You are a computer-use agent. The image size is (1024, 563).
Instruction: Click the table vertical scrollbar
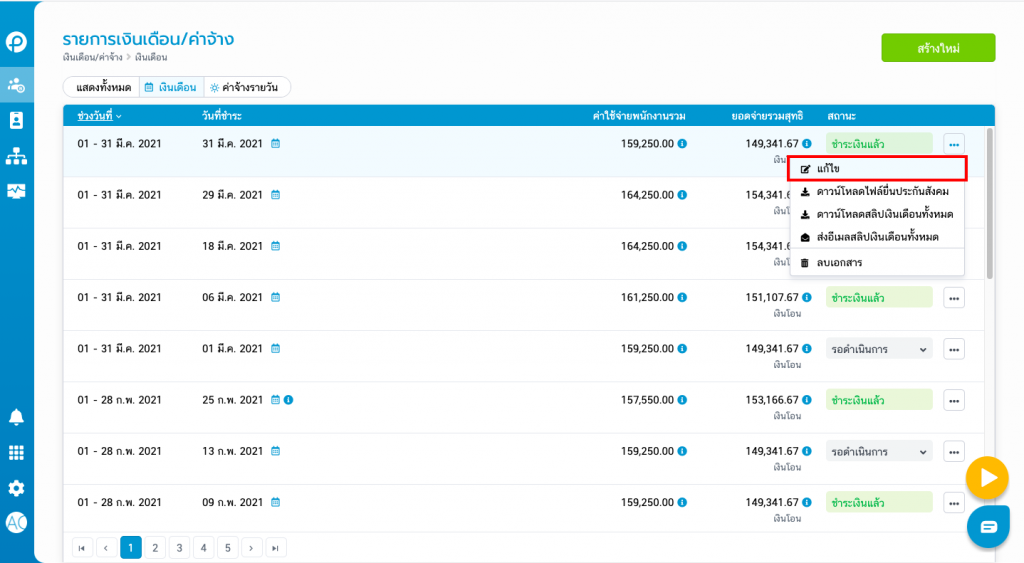(x=989, y=200)
